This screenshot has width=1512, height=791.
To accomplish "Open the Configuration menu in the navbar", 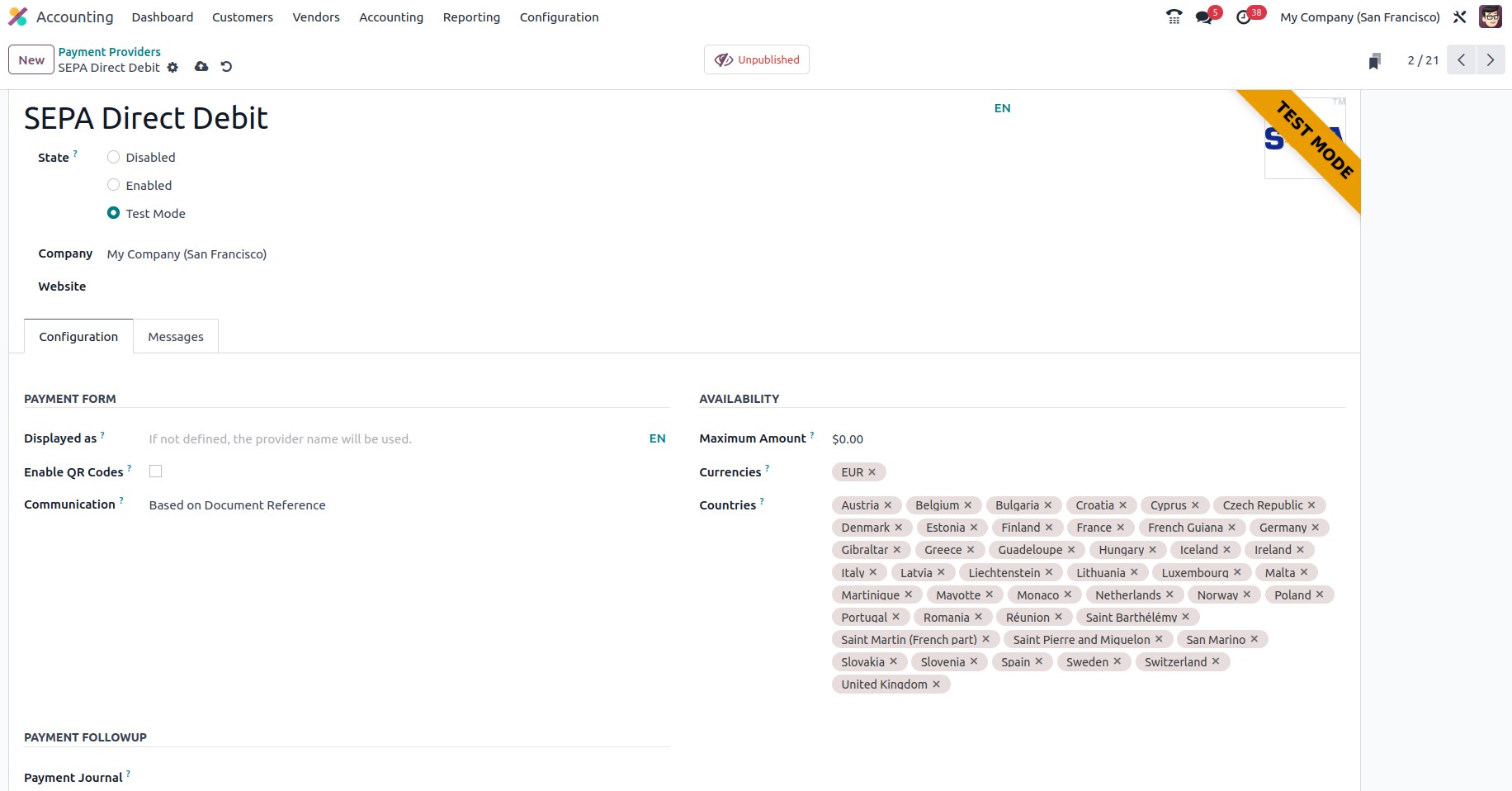I will [560, 17].
